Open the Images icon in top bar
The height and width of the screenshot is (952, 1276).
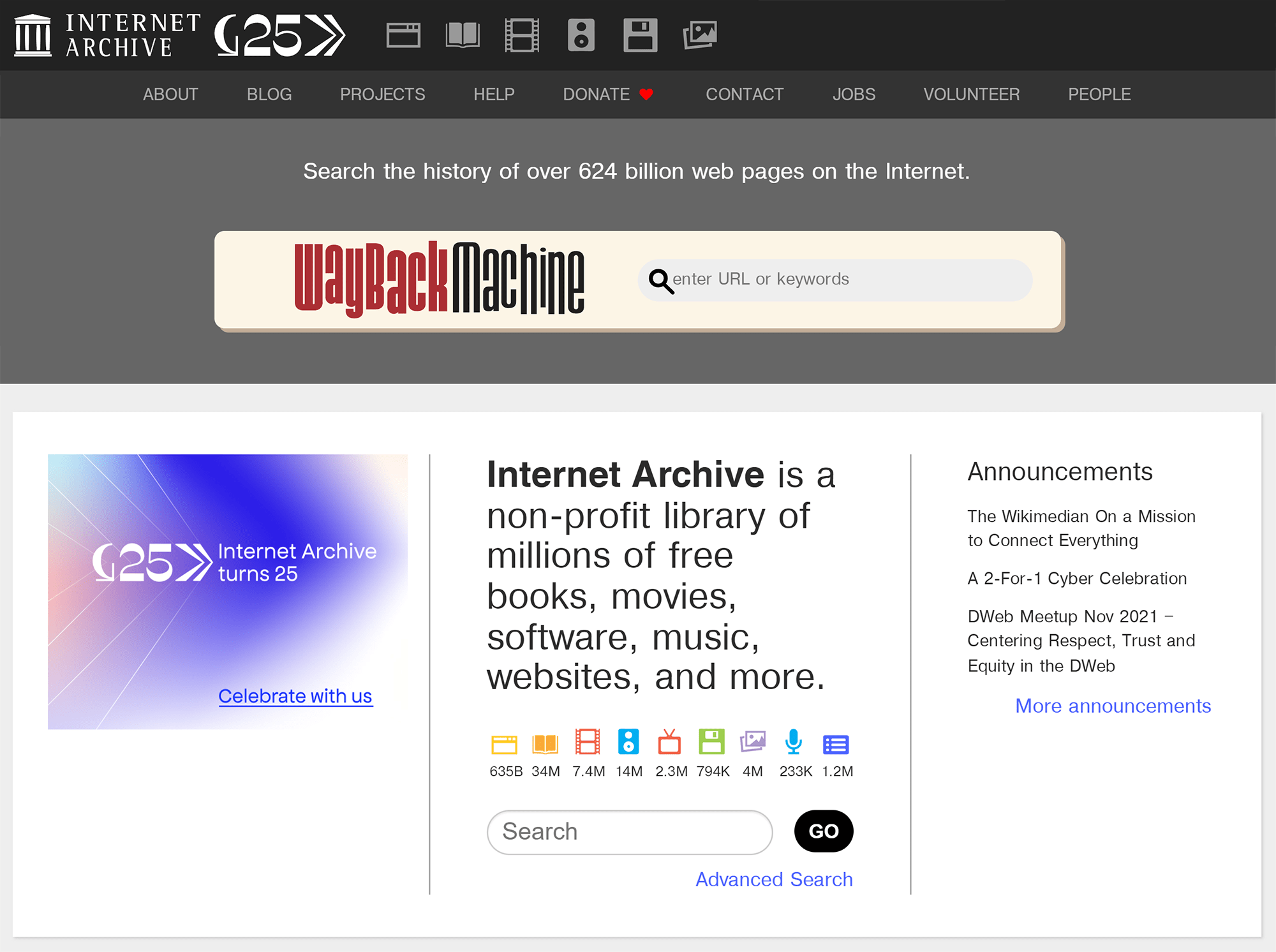click(700, 35)
